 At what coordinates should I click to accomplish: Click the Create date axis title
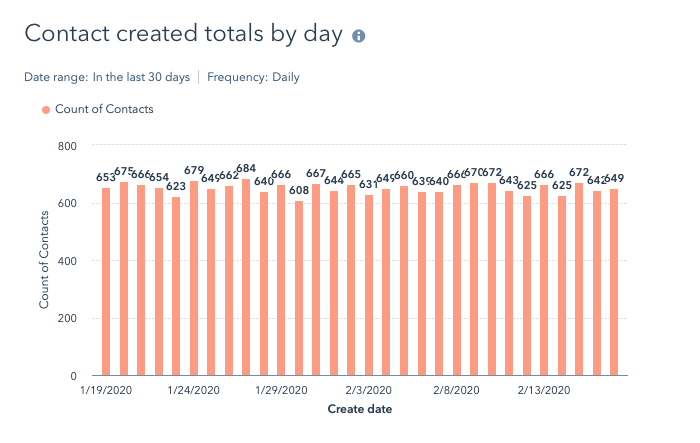[360, 409]
